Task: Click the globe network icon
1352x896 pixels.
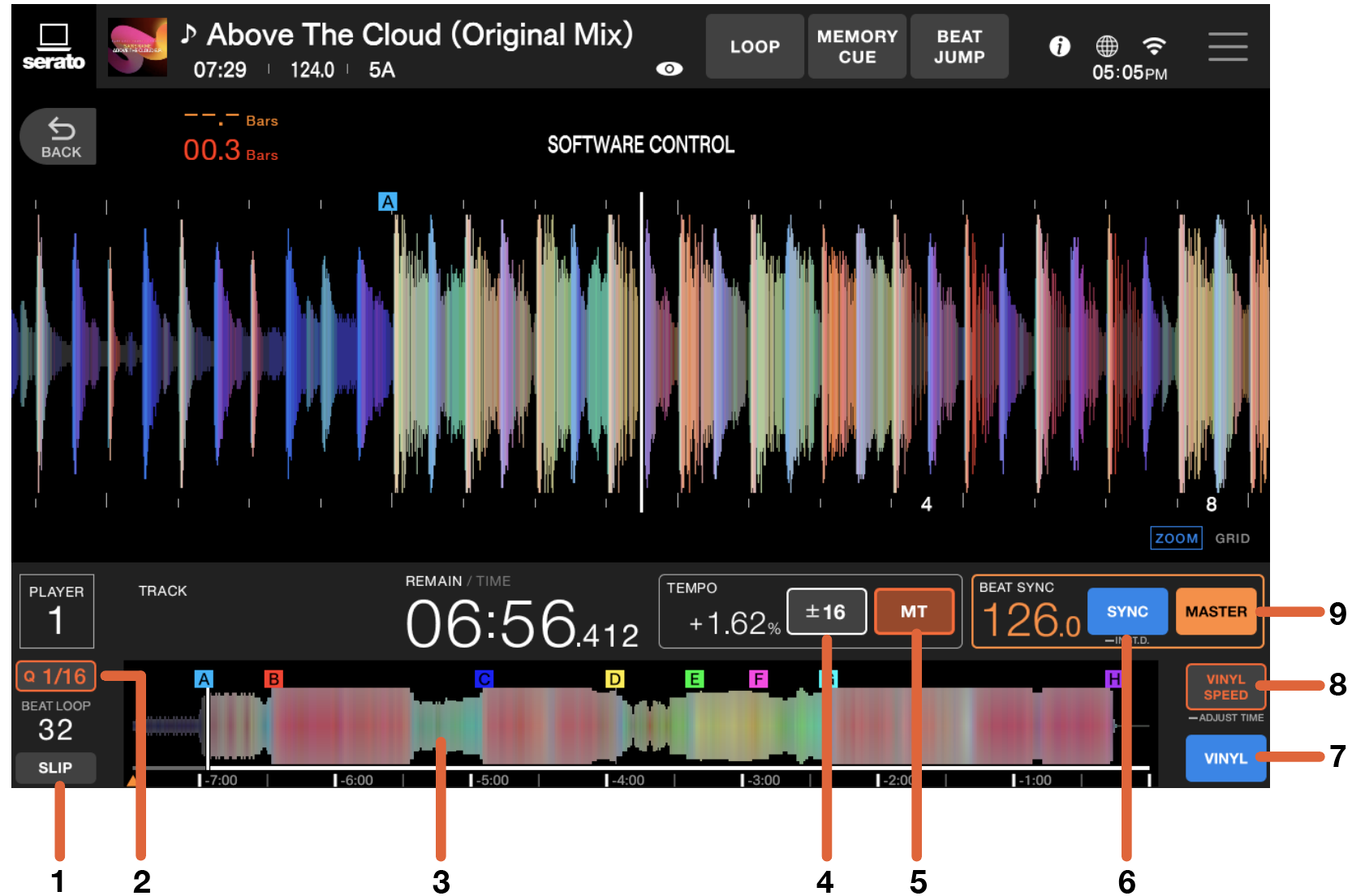Action: [x=1107, y=46]
